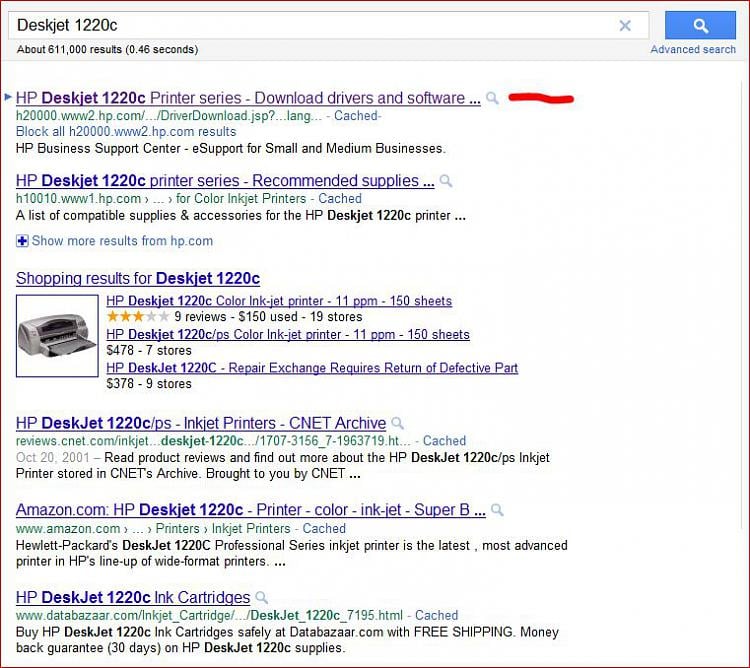Click the h20000.www2.hp.com DriverDownload URL text

tap(169, 116)
